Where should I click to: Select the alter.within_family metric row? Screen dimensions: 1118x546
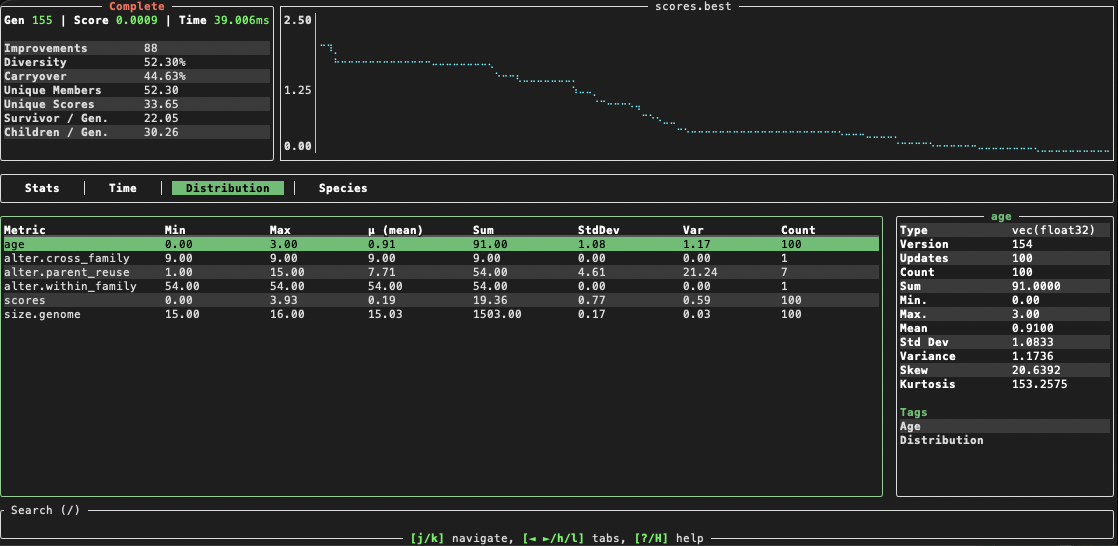441,286
